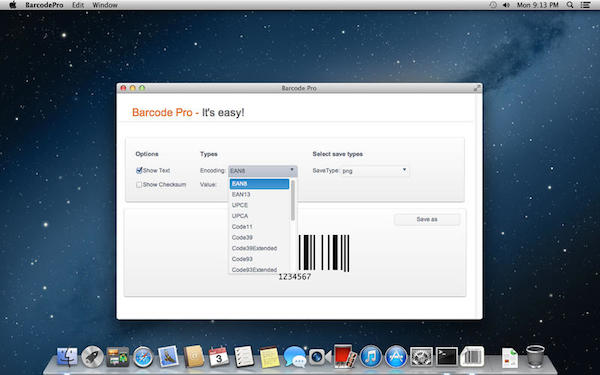Open iTunes from the dock
Screen dimensions: 600x375
370,357
